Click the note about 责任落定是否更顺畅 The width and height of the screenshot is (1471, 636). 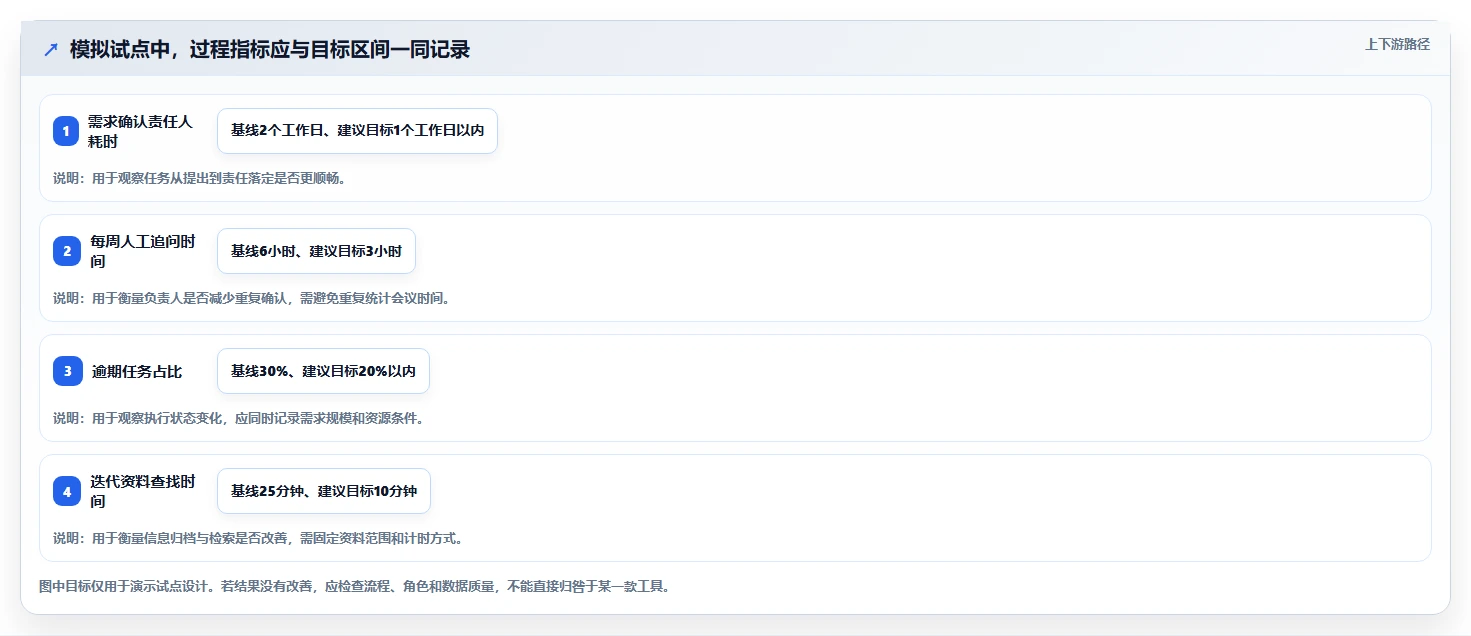(199, 178)
